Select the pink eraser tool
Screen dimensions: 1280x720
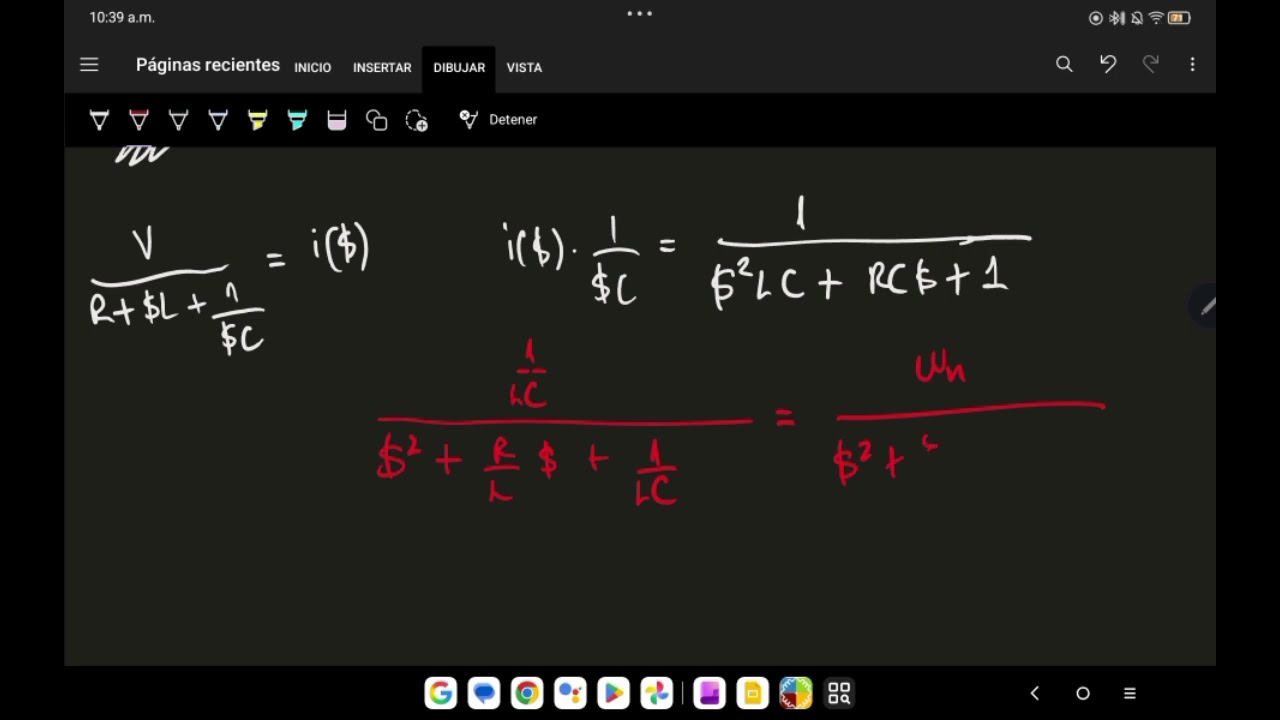pyautogui.click(x=337, y=120)
